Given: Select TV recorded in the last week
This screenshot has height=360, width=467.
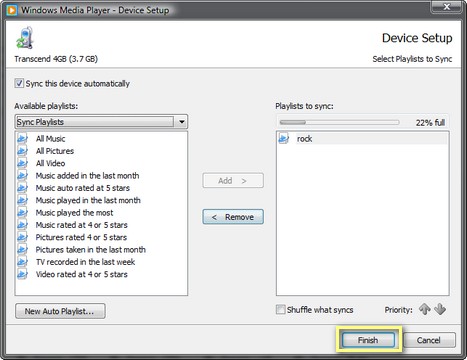Looking at the screenshot, I should pyautogui.click(x=85, y=262).
